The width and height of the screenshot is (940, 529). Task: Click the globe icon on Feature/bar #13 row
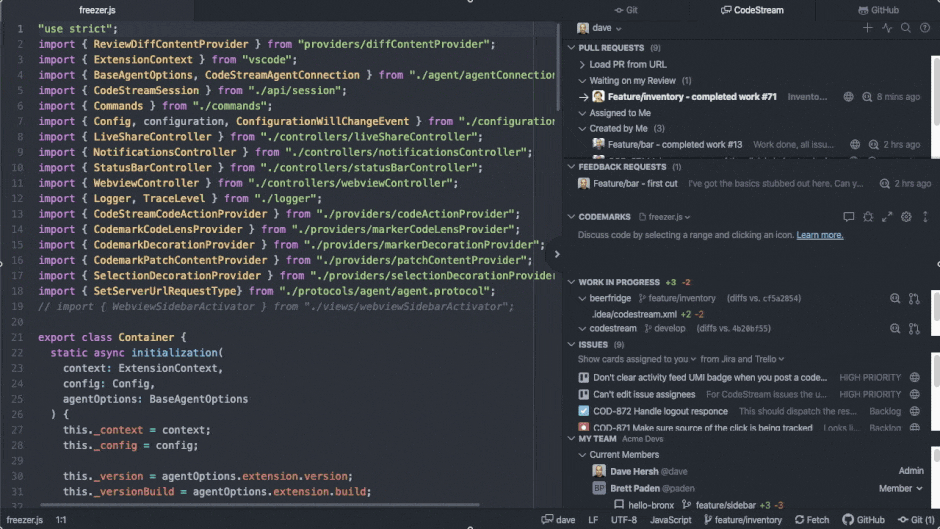click(x=855, y=145)
